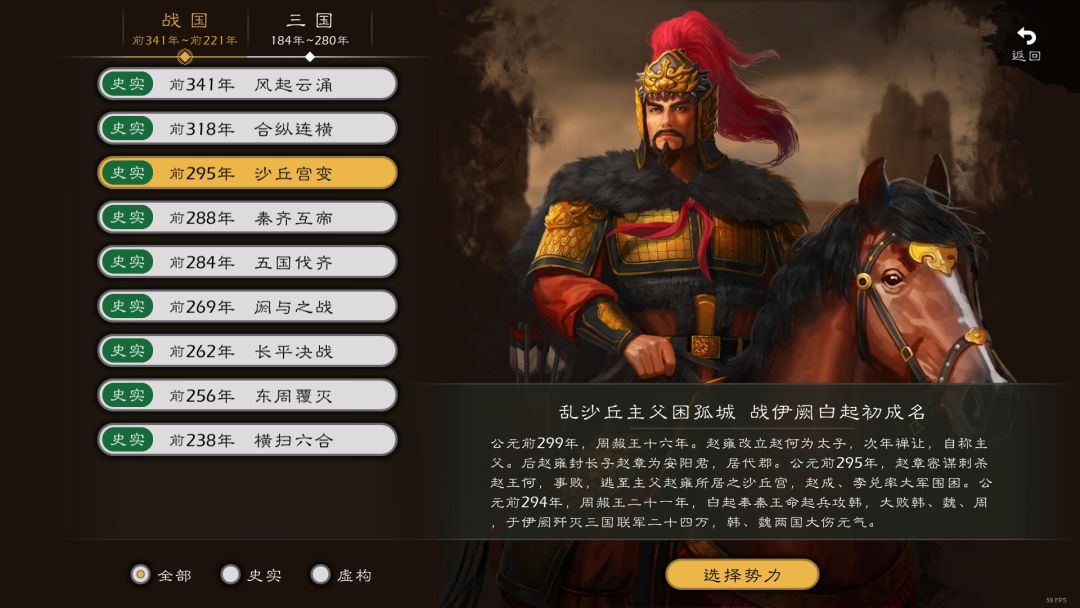1080x608 pixels.
Task: Choose scenario 前288年 秦齐互帝
Action: point(247,218)
